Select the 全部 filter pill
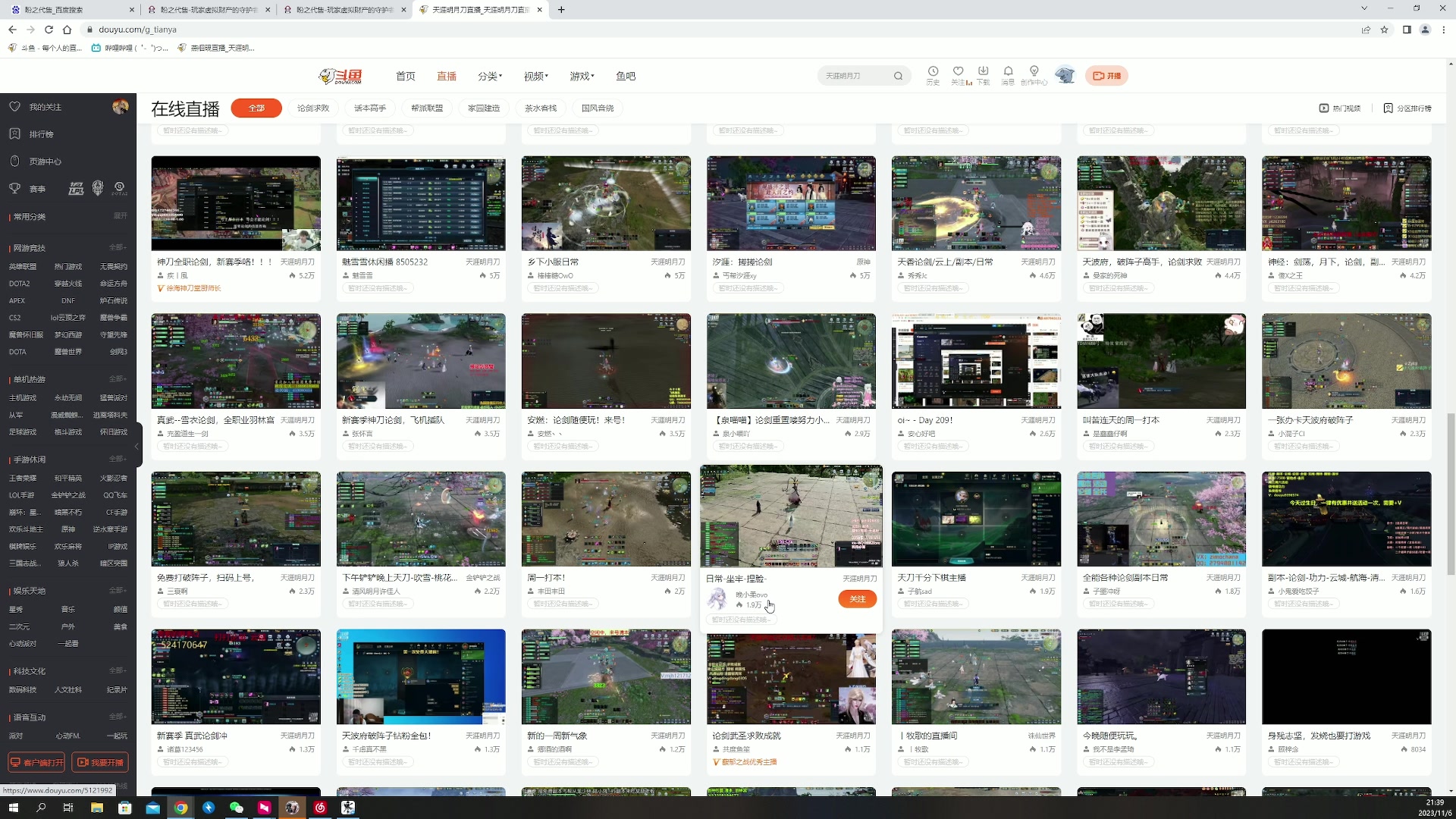The image size is (1456, 819). pos(256,108)
